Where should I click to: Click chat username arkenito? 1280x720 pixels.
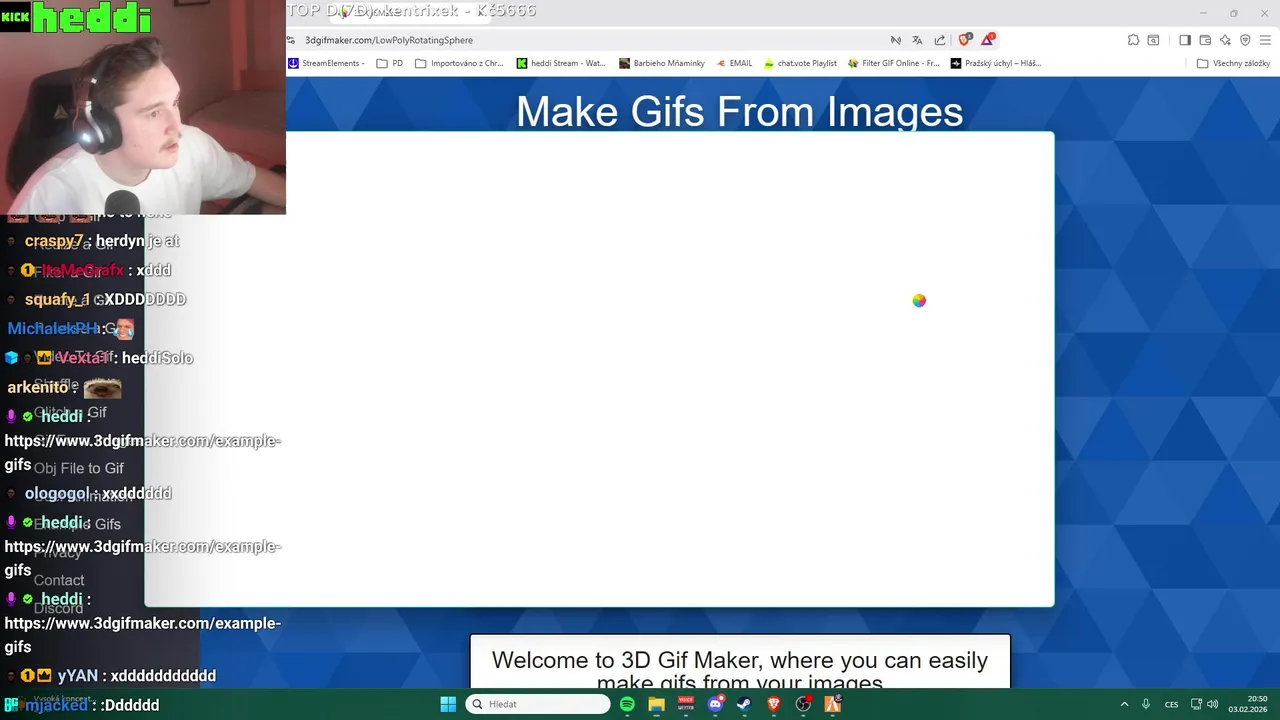tap(38, 387)
